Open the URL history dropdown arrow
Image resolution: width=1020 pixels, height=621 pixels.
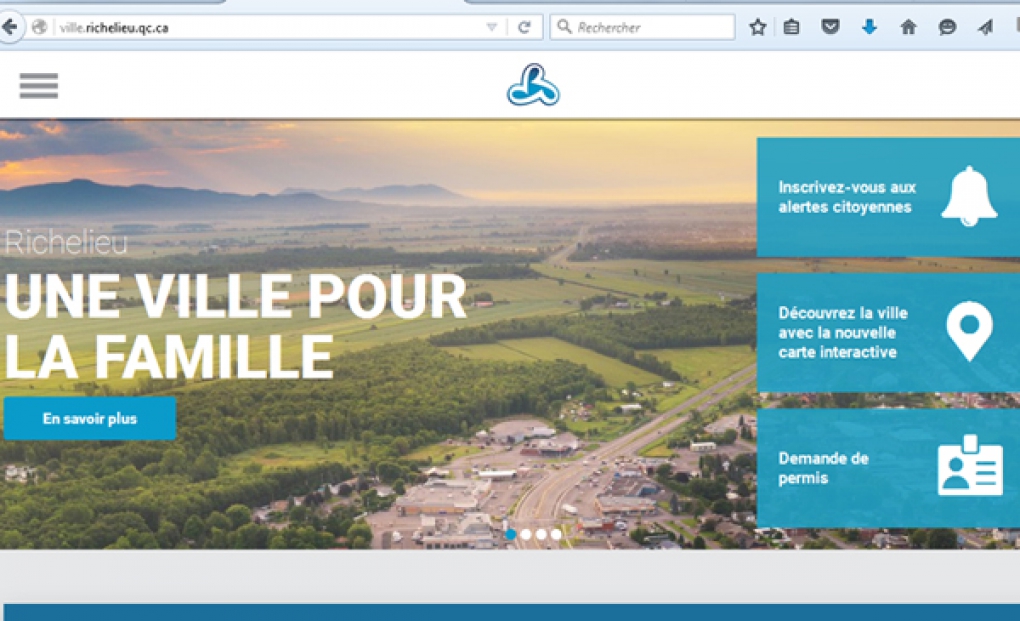coord(492,27)
